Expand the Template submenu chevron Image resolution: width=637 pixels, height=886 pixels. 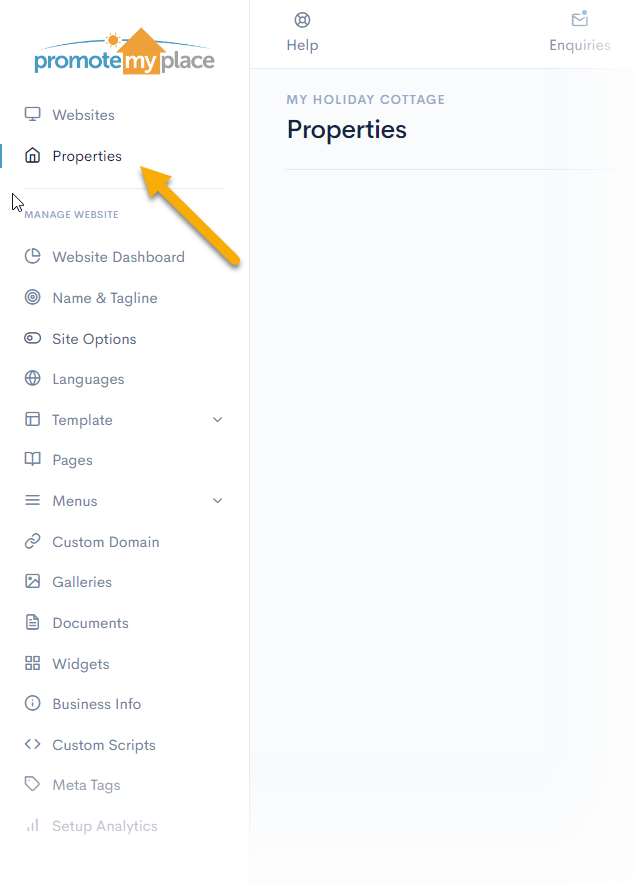tap(218, 420)
